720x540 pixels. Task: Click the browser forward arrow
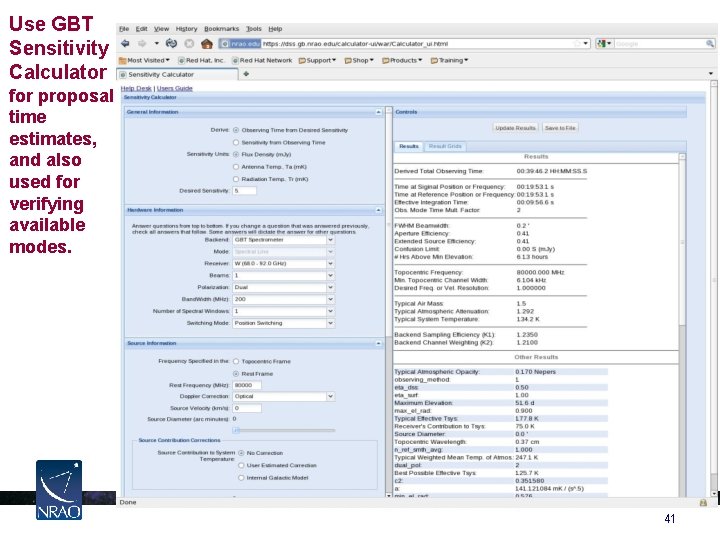click(x=142, y=44)
